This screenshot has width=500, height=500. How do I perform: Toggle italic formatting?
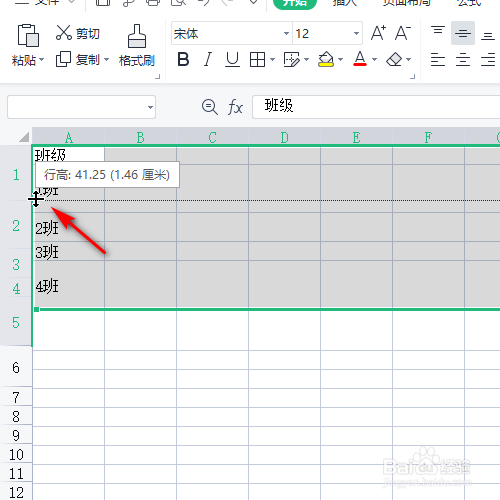coord(208,60)
